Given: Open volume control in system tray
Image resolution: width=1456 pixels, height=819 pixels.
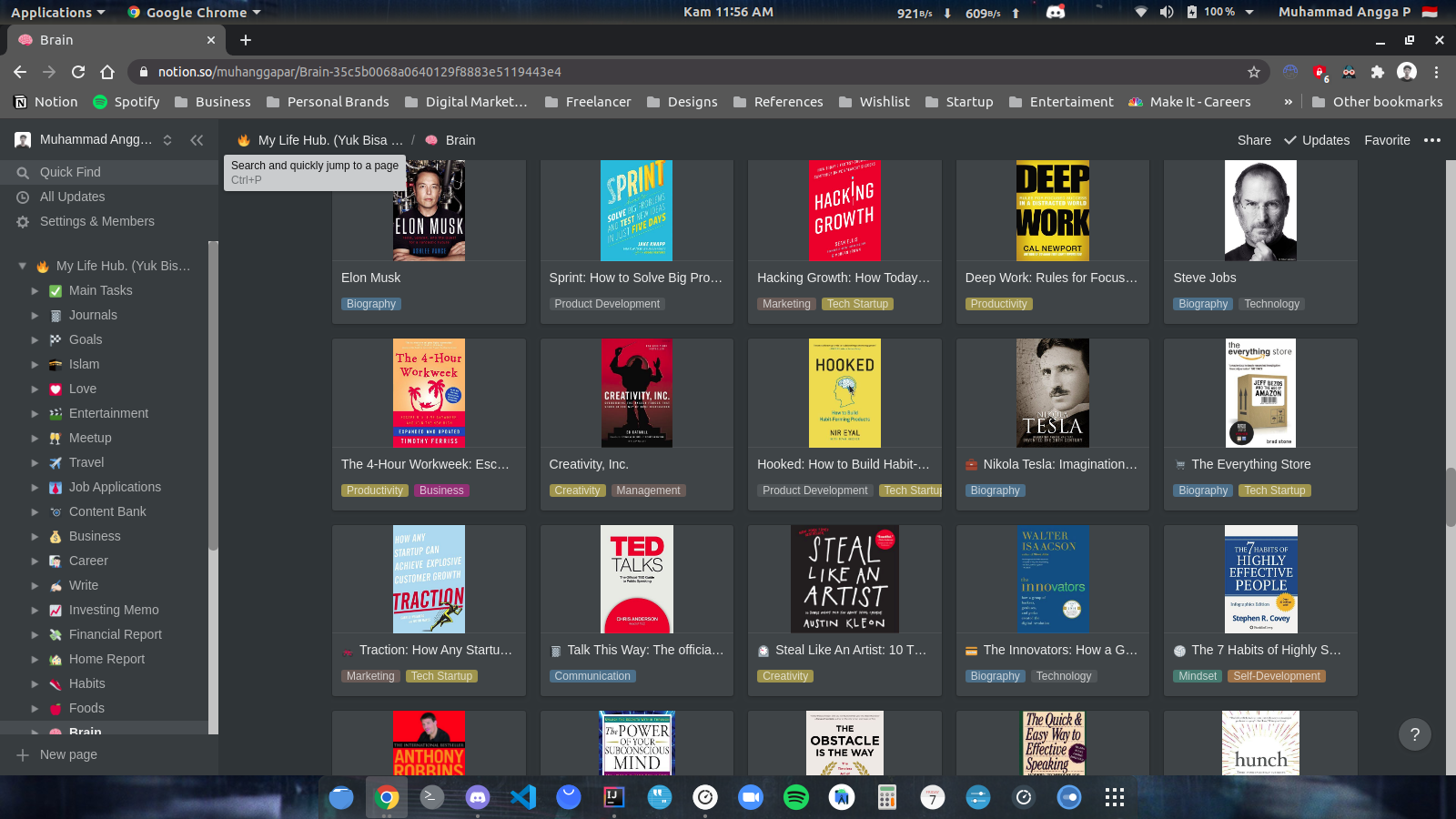Looking at the screenshot, I should click(x=1167, y=12).
